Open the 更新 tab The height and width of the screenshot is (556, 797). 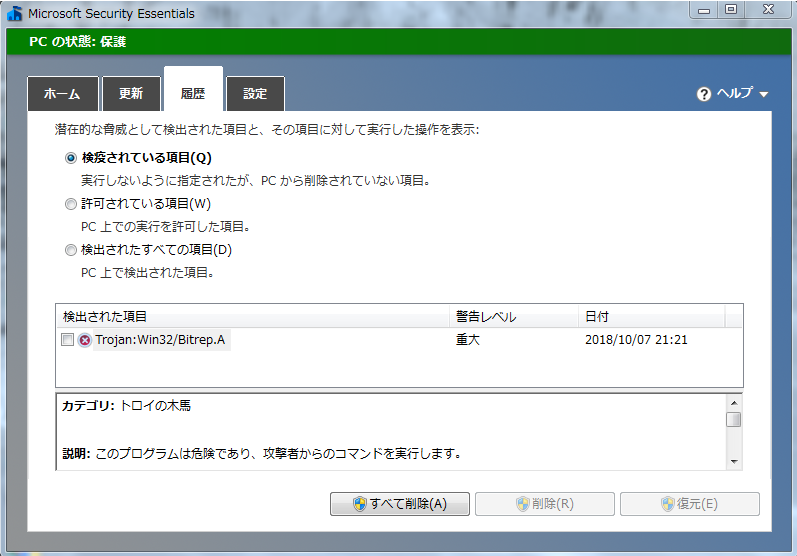coord(131,94)
